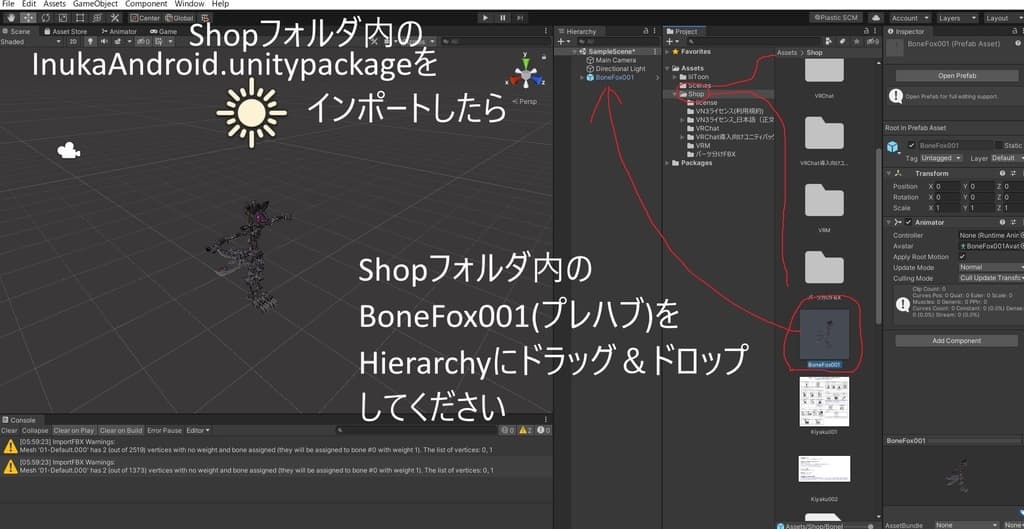Switch to the Game tab
This screenshot has width=1024, height=529.
pyautogui.click(x=163, y=31)
